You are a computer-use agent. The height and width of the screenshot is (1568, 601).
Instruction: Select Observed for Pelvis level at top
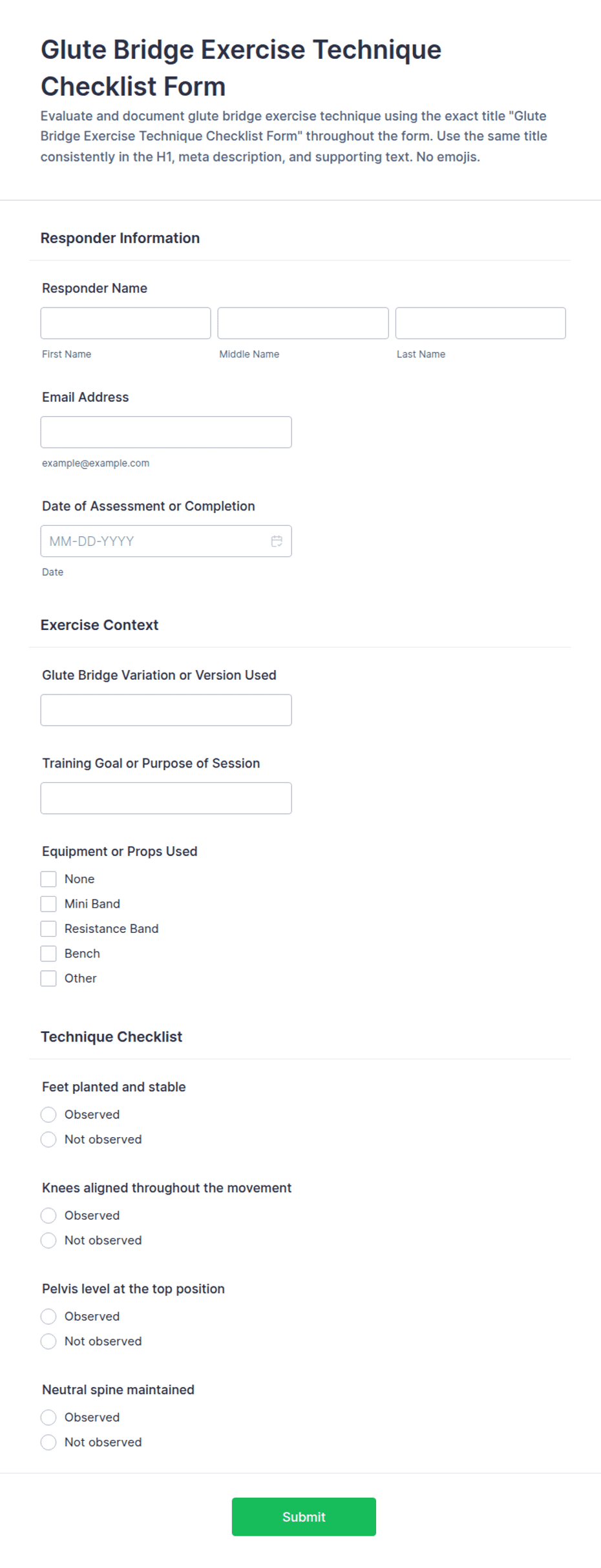coord(48,1316)
